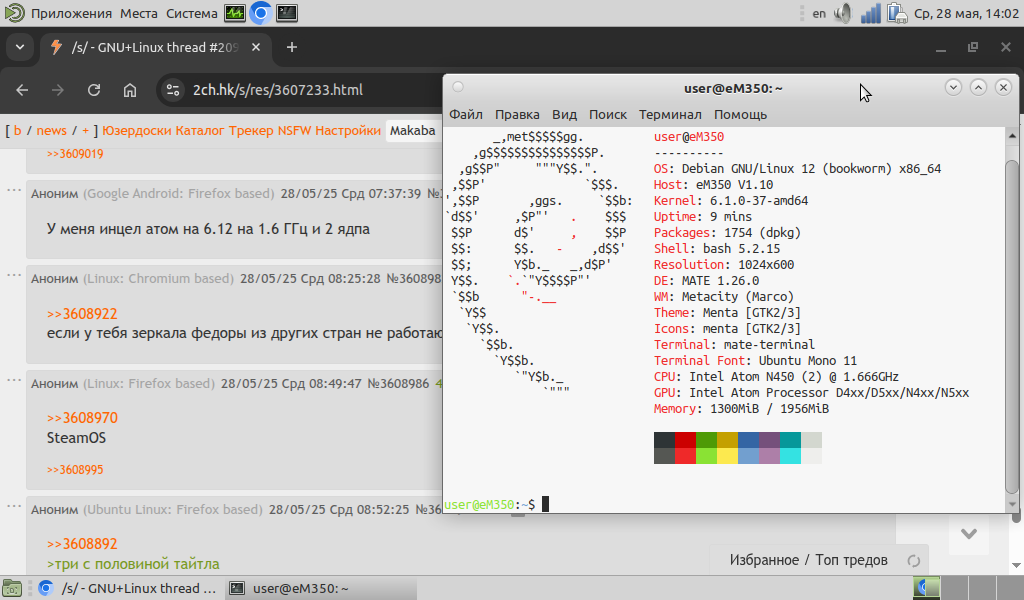Viewport: 1024px width, 600px height.
Task: Click terminal scrollbar up arrow
Action: click(x=1012, y=136)
